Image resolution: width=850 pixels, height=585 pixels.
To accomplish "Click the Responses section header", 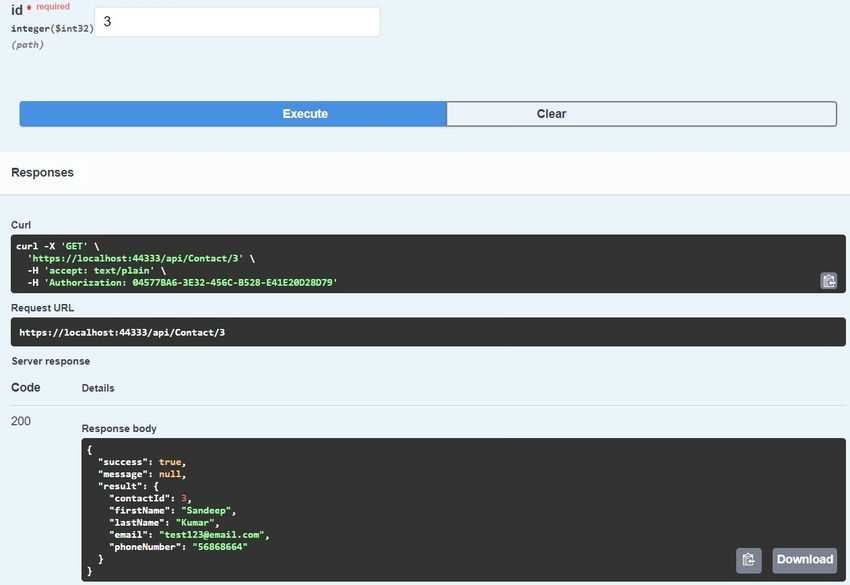I will [44, 171].
